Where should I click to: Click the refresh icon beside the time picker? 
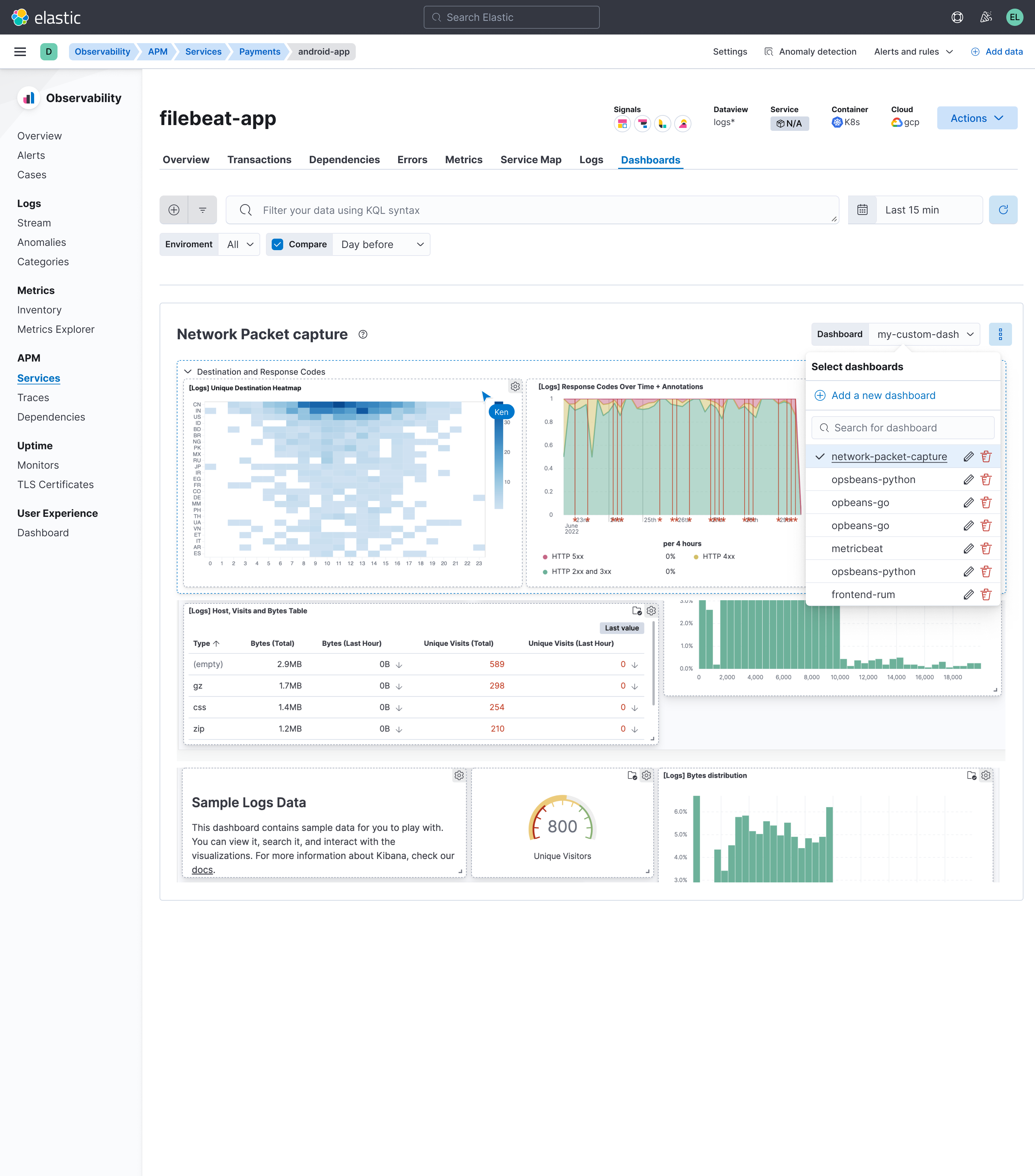[x=1003, y=210]
